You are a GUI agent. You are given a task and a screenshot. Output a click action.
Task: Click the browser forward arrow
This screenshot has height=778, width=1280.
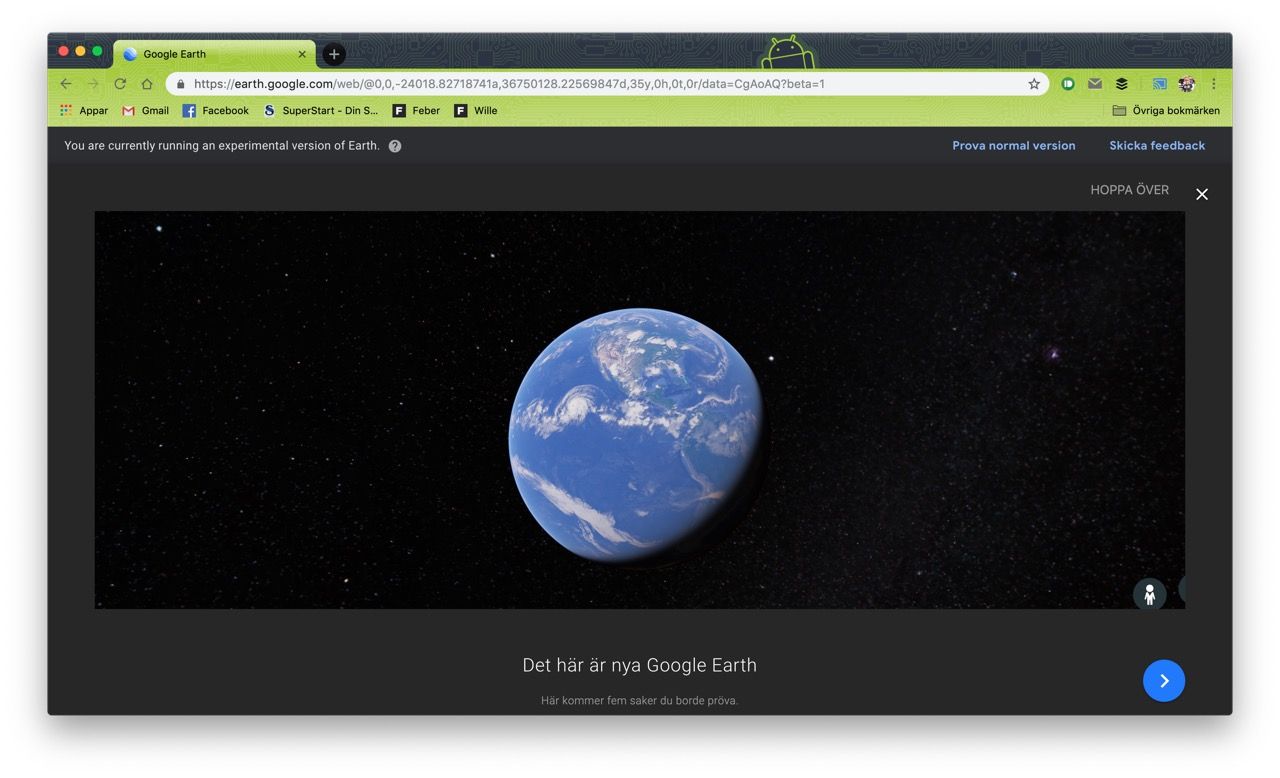click(x=93, y=84)
